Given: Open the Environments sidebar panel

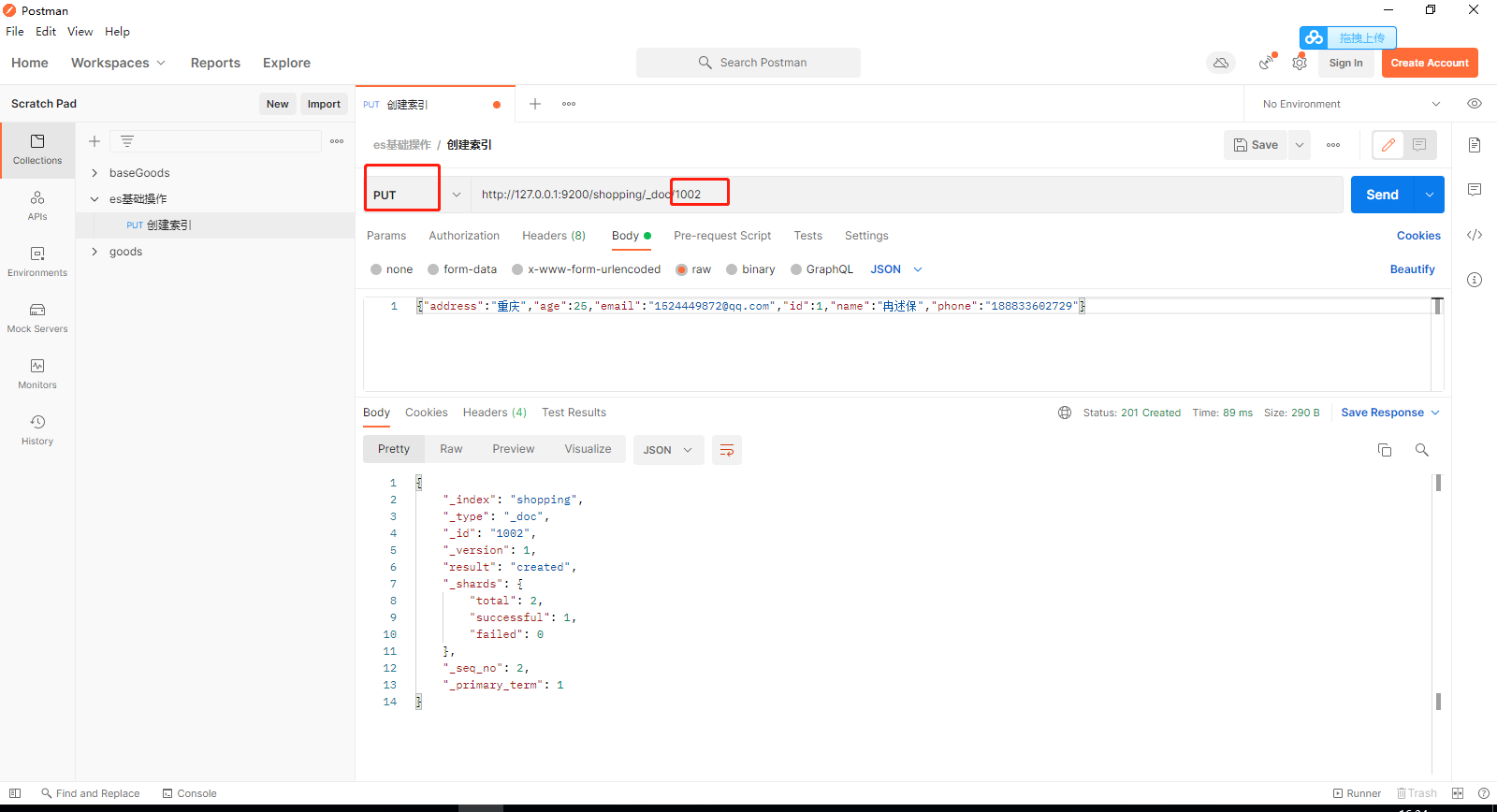Looking at the screenshot, I should [37, 262].
